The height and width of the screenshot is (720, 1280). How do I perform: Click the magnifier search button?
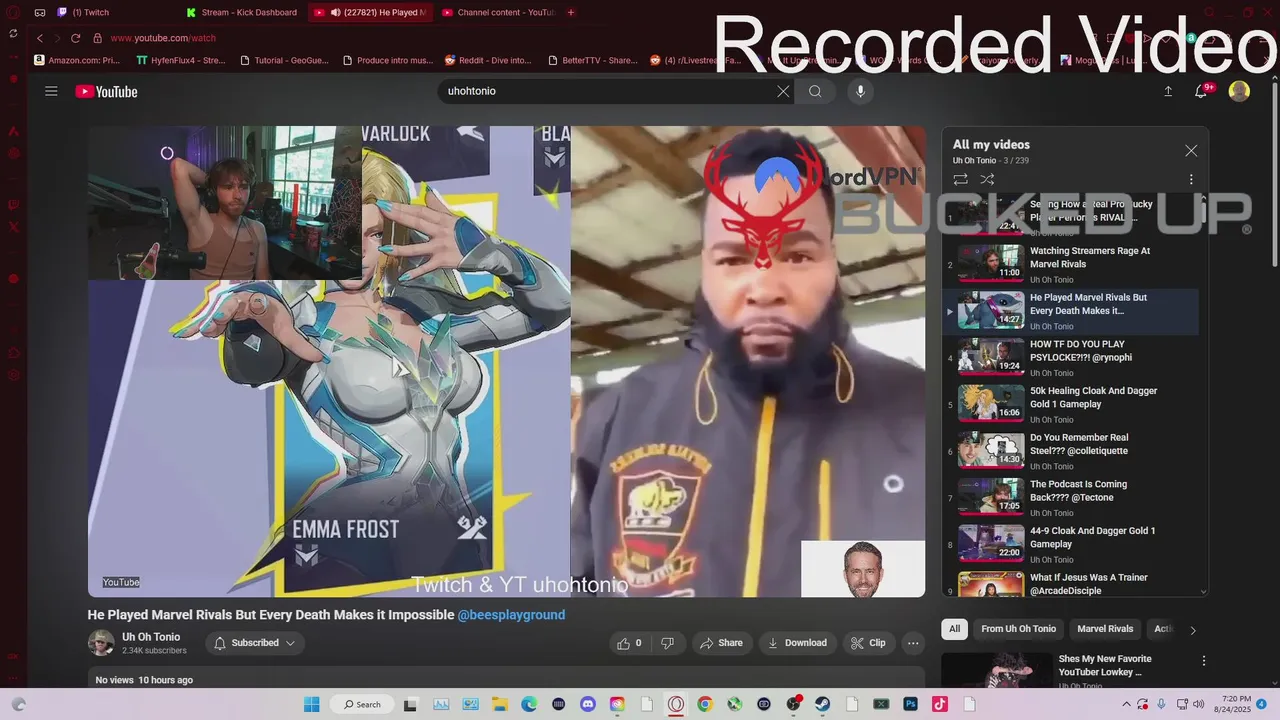[x=815, y=91]
